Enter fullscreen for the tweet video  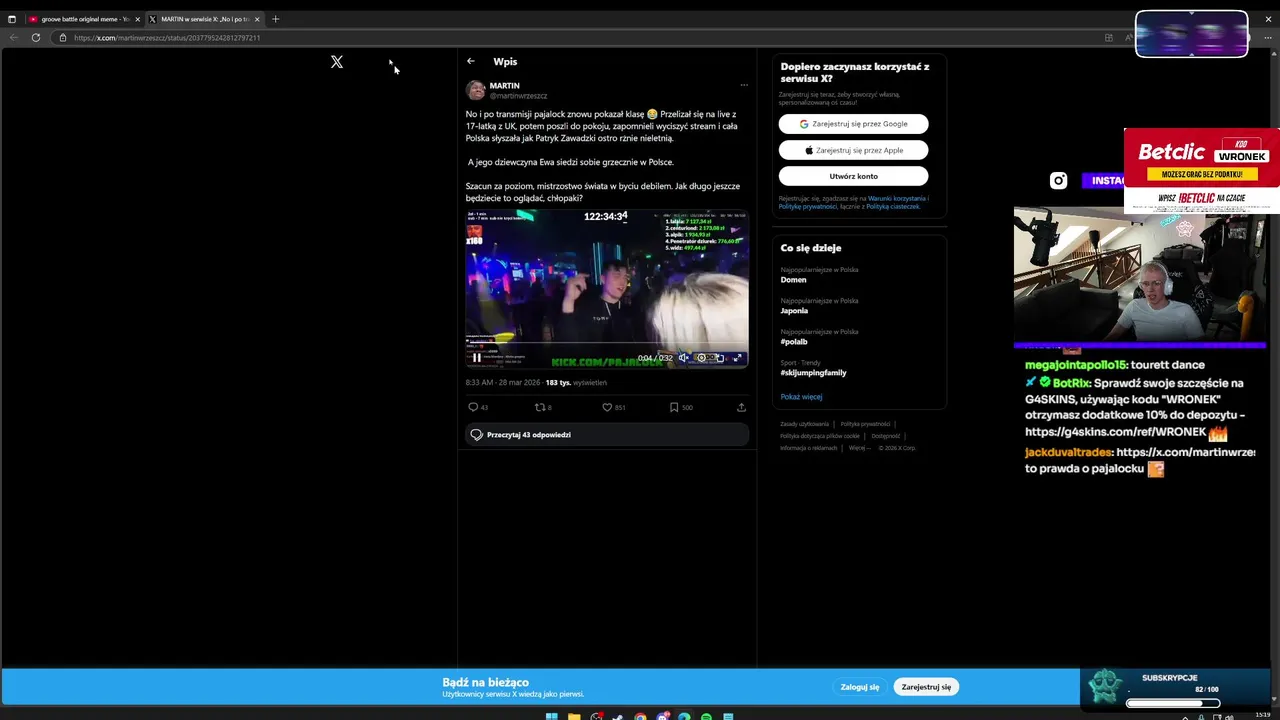(x=737, y=357)
